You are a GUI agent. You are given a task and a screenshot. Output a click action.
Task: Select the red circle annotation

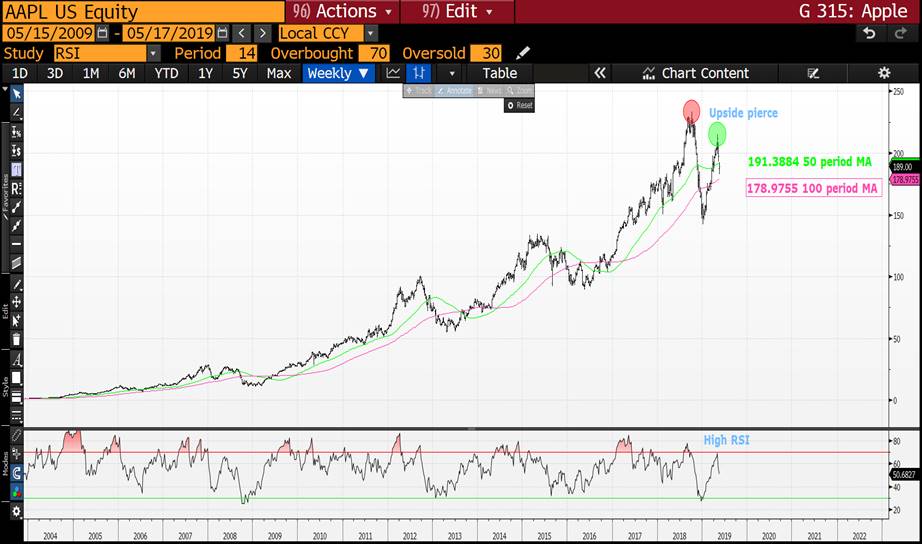click(692, 111)
